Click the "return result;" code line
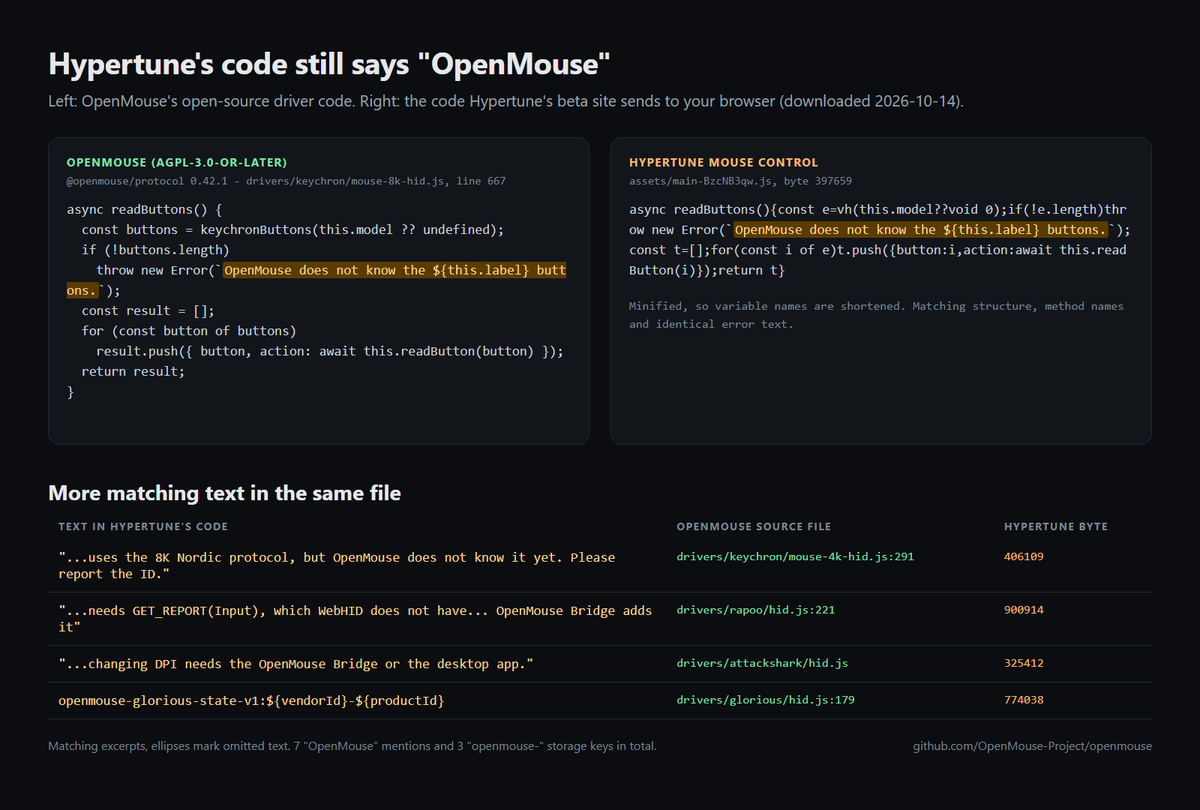Screen dimensions: 1200x810 (134, 371)
